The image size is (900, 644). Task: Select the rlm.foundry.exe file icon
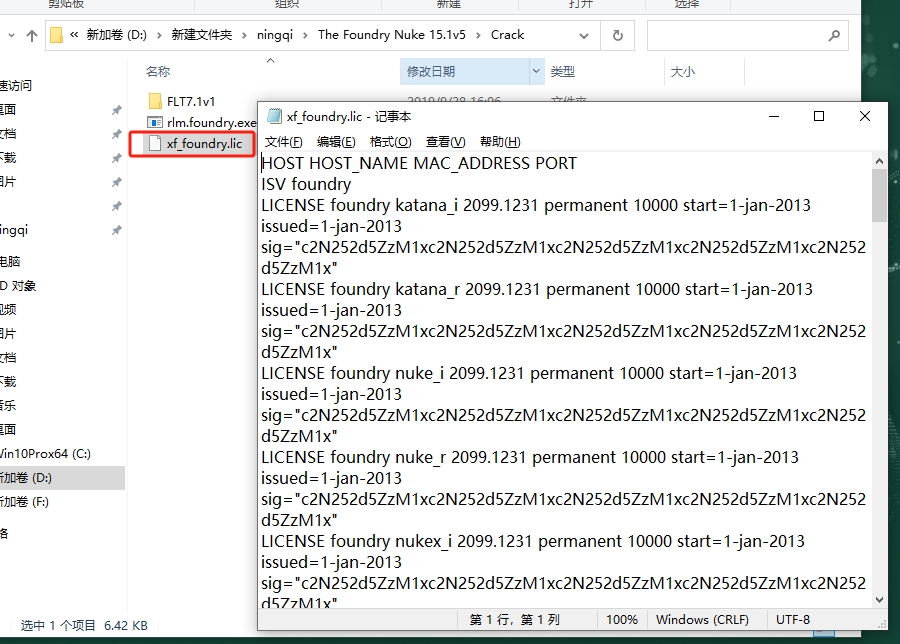coord(155,122)
